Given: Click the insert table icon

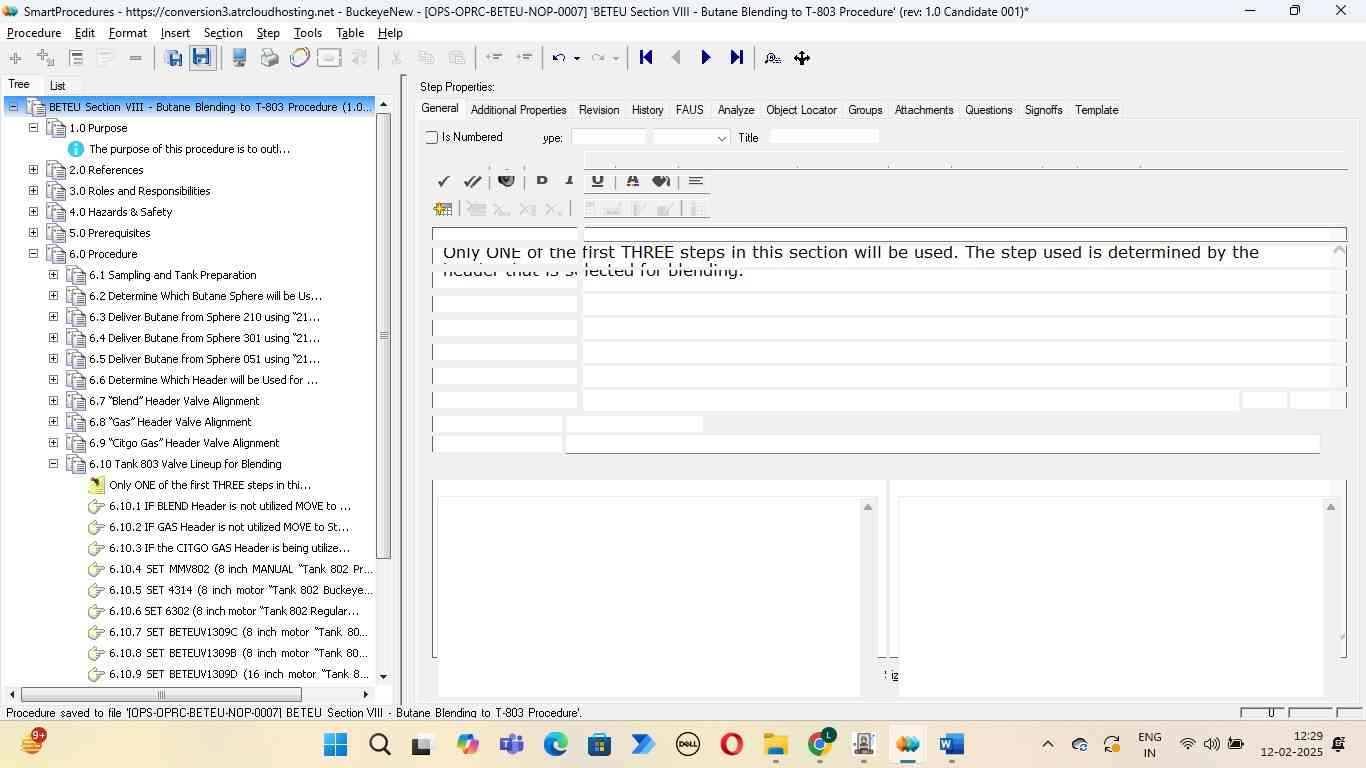Looking at the screenshot, I should pyautogui.click(x=443, y=209).
